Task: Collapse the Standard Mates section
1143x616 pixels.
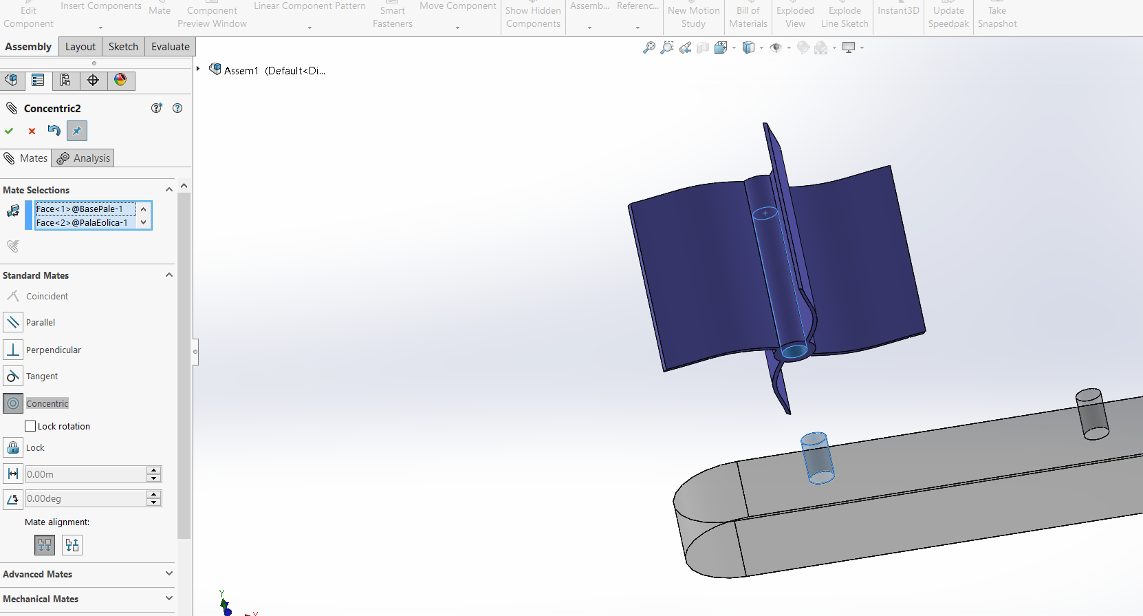Action: tap(169, 275)
